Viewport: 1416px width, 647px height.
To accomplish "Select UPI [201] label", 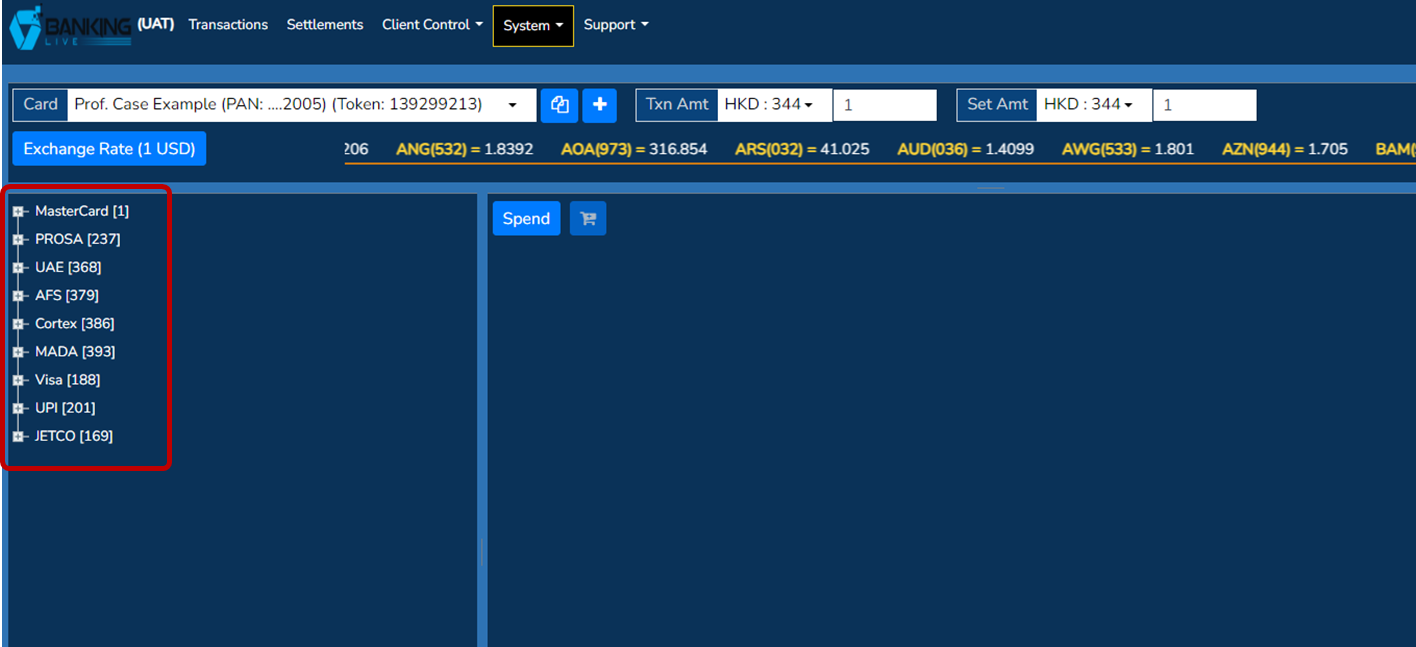I will click(65, 408).
